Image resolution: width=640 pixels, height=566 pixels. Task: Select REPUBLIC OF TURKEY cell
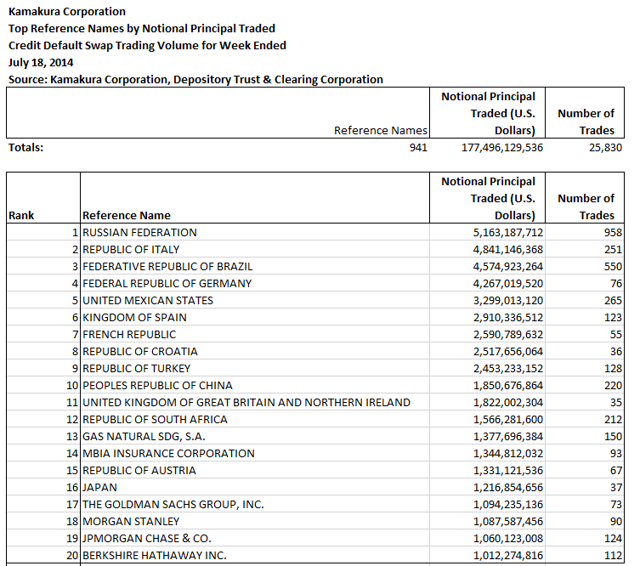255,368
